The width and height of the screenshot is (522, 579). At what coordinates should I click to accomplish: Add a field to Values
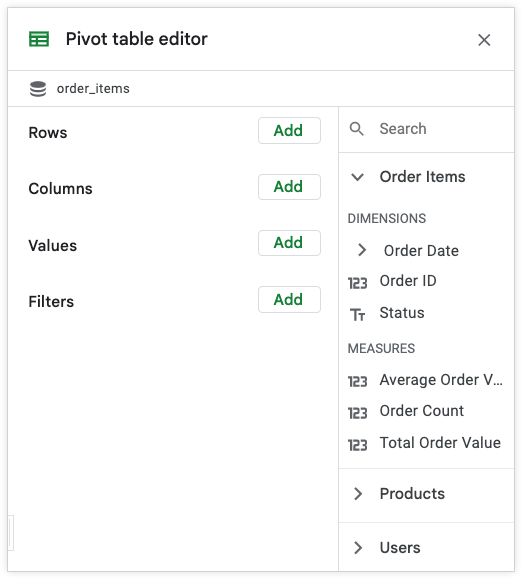point(289,243)
